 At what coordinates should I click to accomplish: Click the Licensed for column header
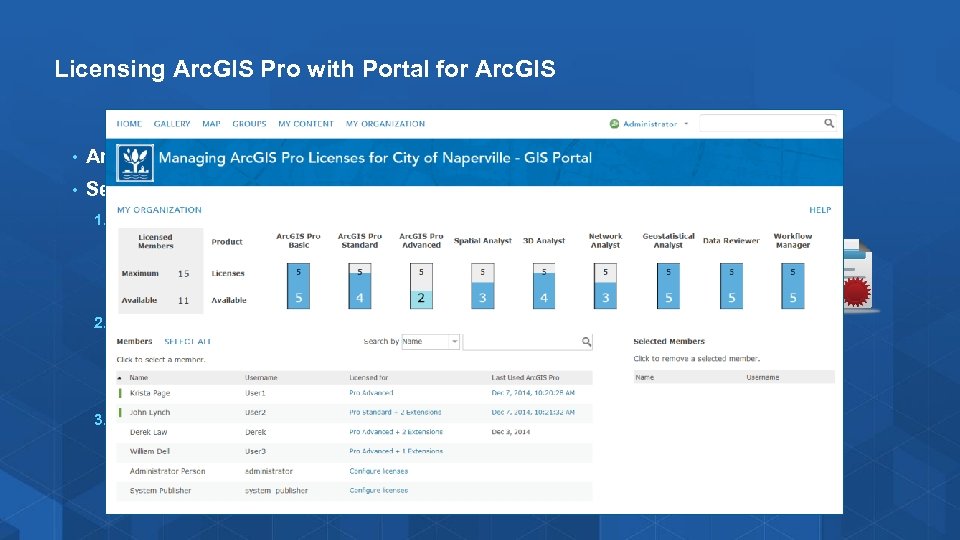click(369, 378)
